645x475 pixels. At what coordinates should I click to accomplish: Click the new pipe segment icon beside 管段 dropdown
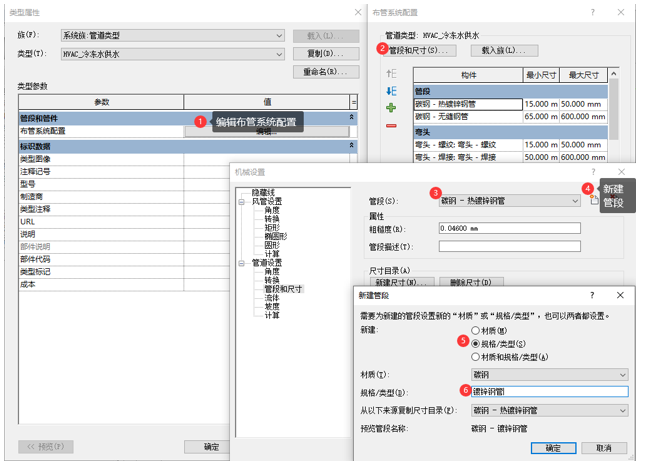594,200
